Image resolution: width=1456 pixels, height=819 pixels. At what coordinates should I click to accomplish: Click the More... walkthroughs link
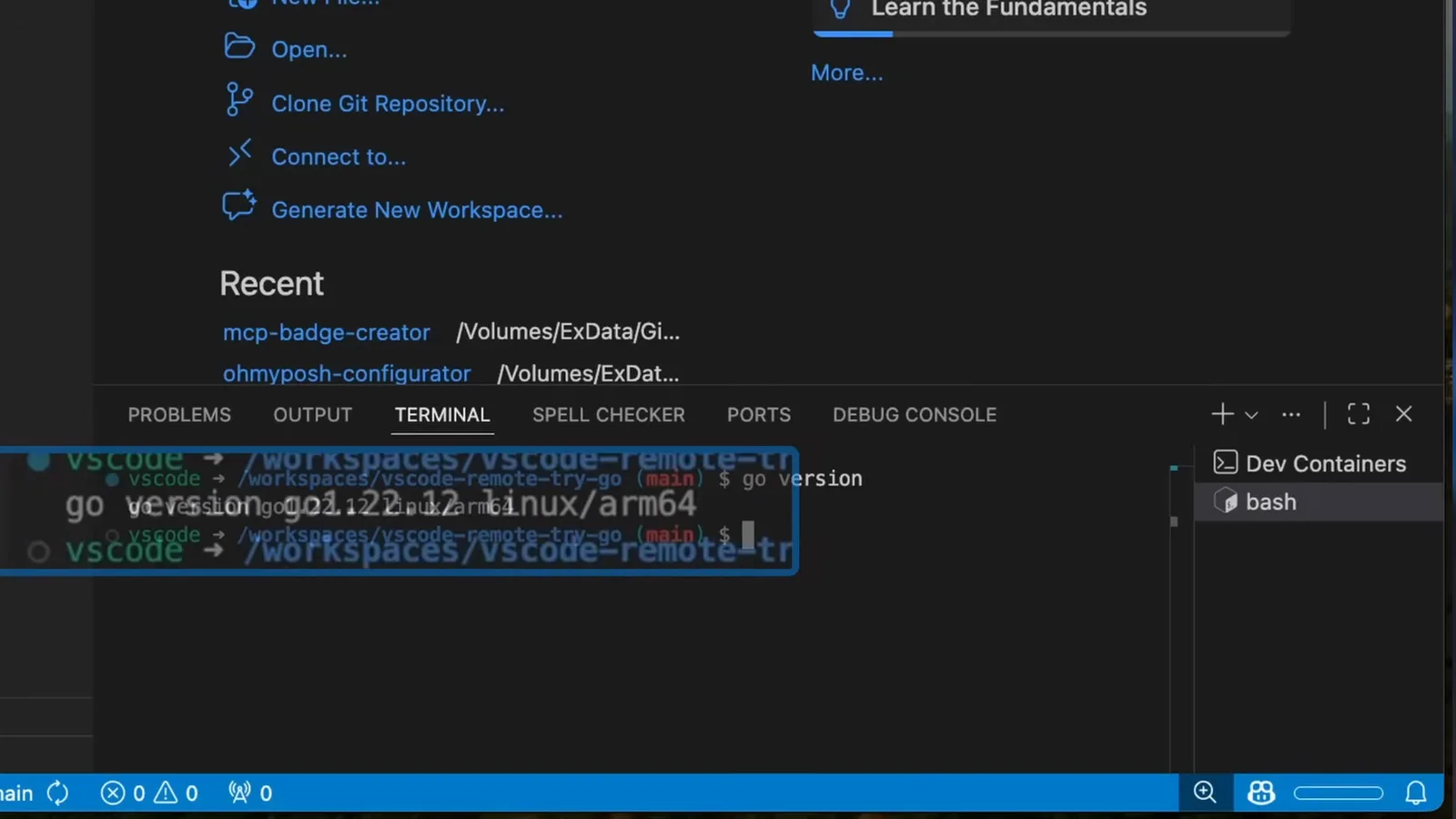pos(847,73)
